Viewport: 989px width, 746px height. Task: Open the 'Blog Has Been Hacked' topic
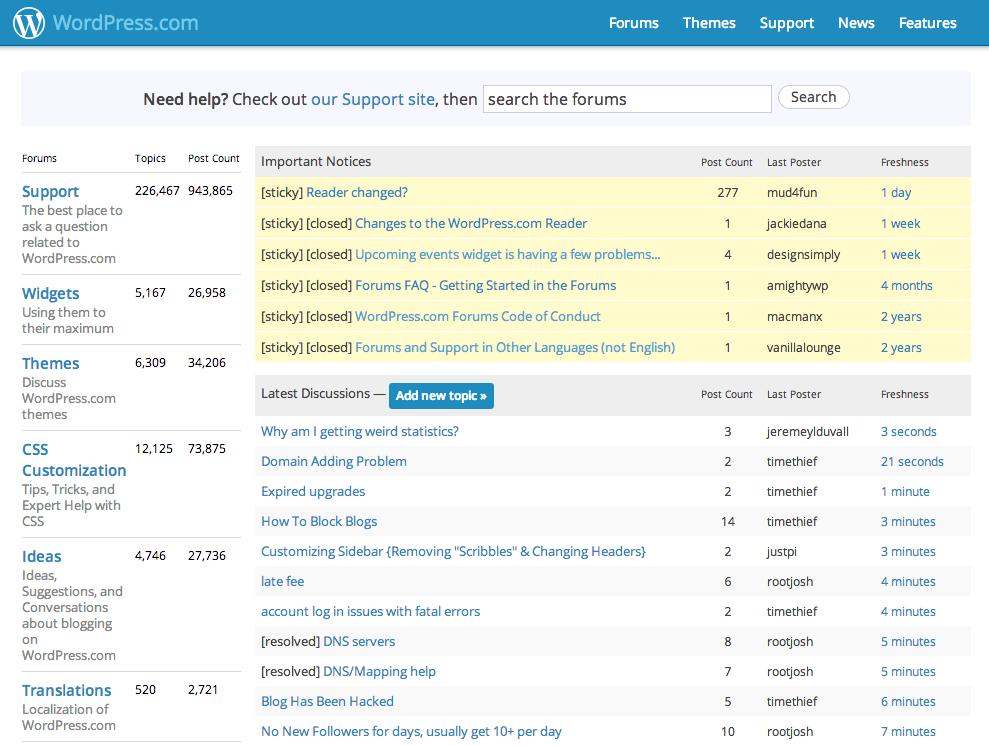point(327,701)
